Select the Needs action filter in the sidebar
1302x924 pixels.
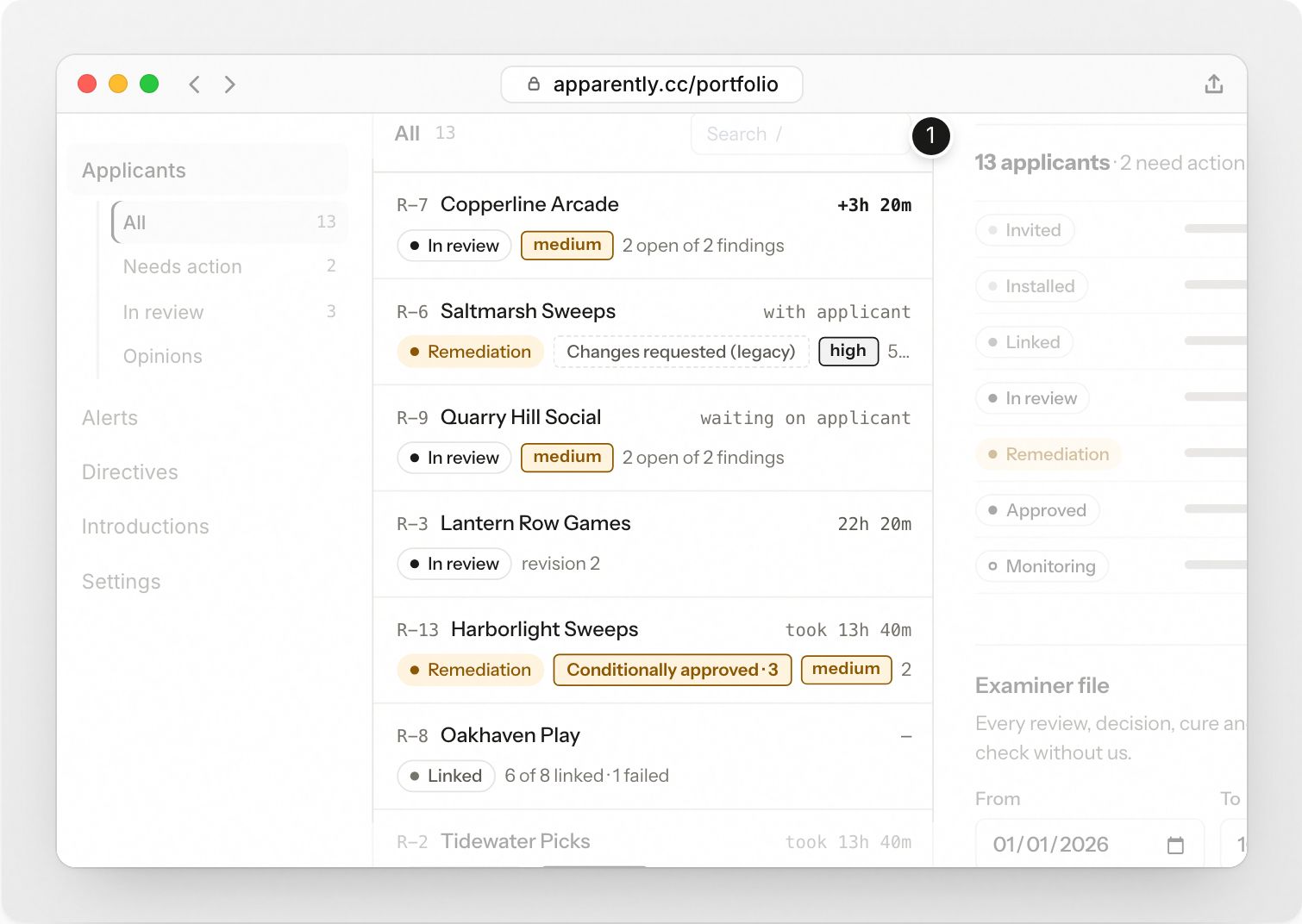[x=229, y=266]
